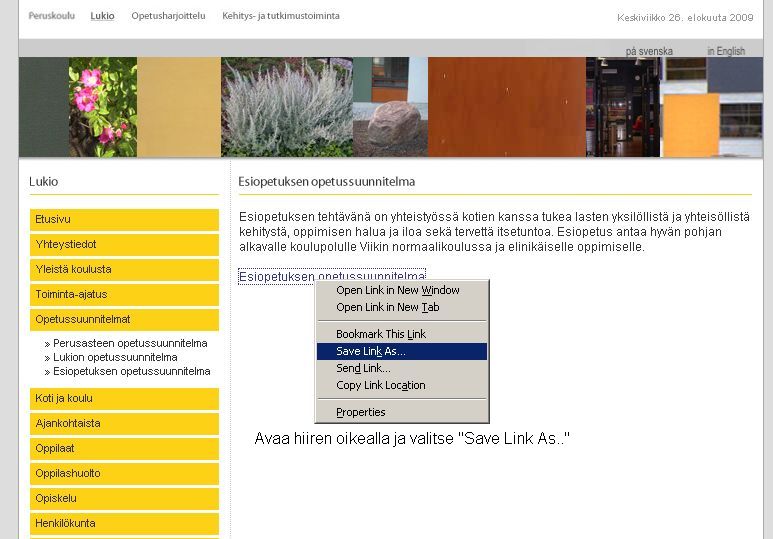
Task: Open Oppilashuolto sidebar item
Action: coord(124,473)
